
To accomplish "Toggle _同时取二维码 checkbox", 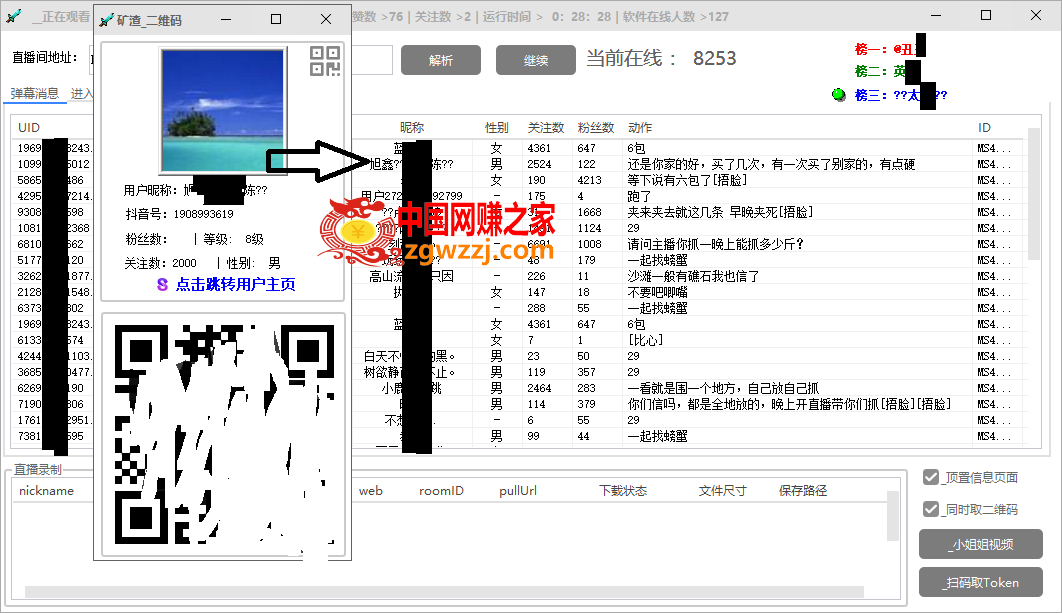I will [931, 509].
